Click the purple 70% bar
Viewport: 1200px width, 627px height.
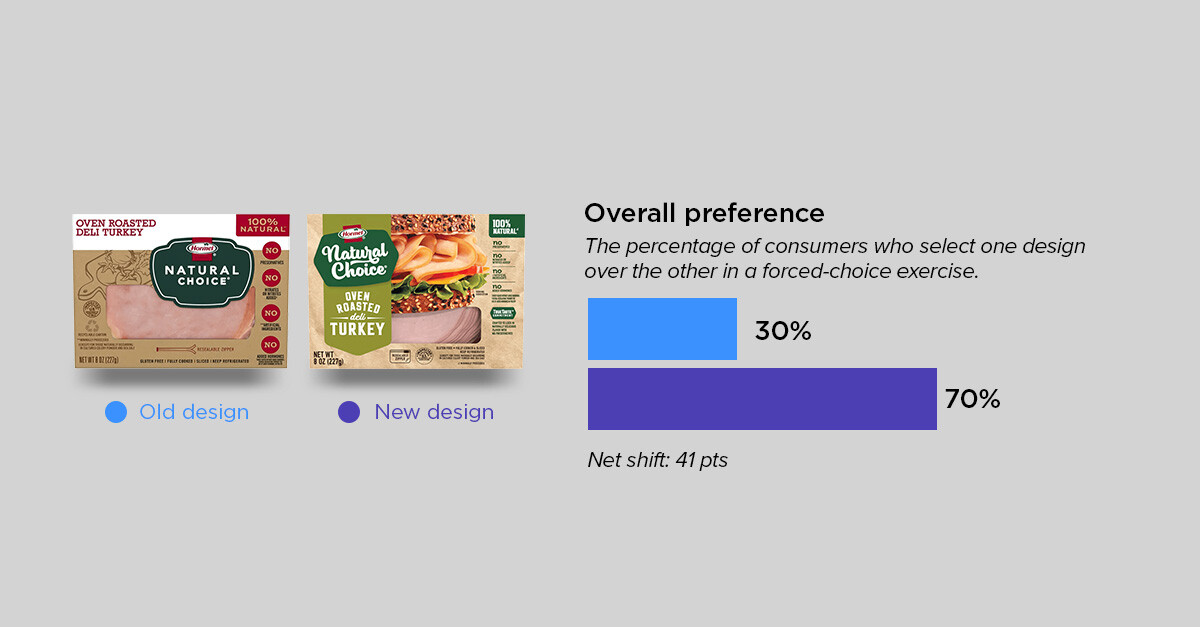tap(762, 399)
